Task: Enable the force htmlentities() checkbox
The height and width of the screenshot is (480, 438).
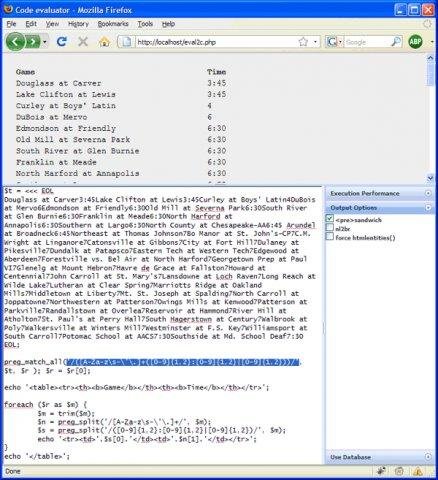Action: (x=330, y=237)
